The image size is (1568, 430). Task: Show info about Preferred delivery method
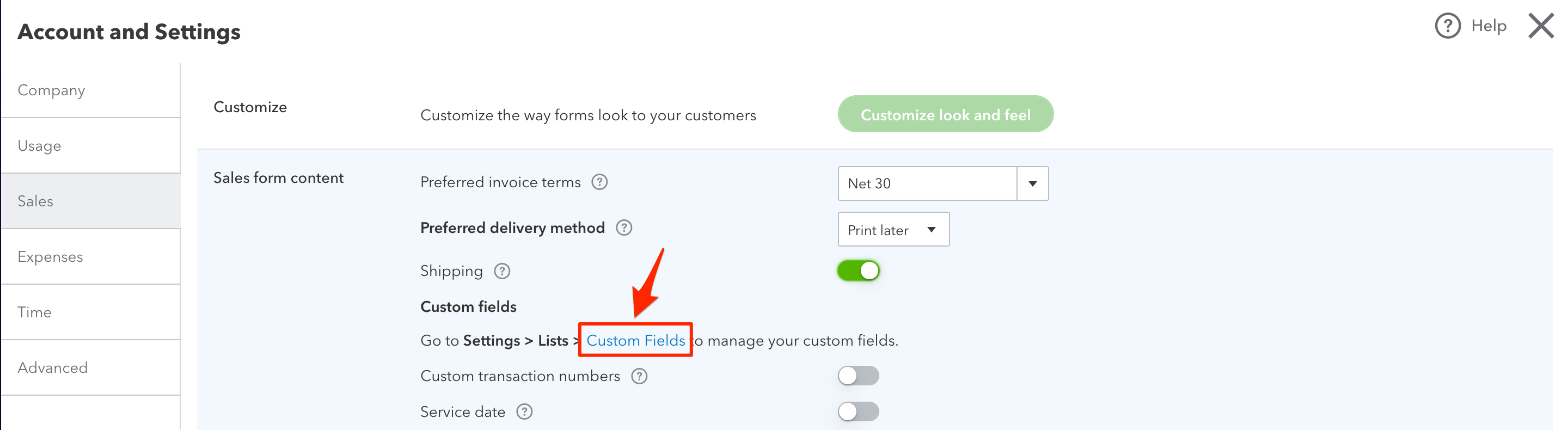click(x=624, y=228)
